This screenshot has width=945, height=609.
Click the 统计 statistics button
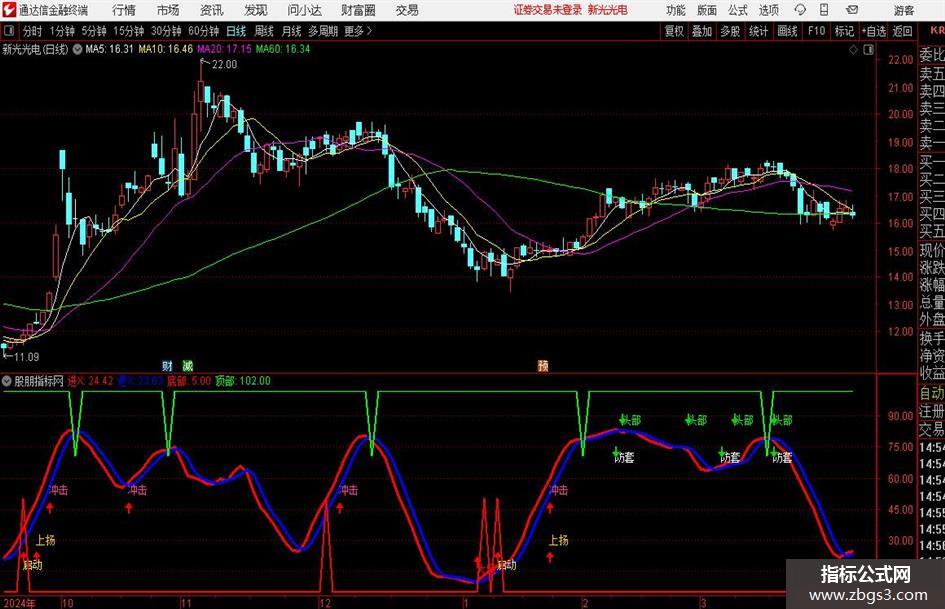(758, 31)
